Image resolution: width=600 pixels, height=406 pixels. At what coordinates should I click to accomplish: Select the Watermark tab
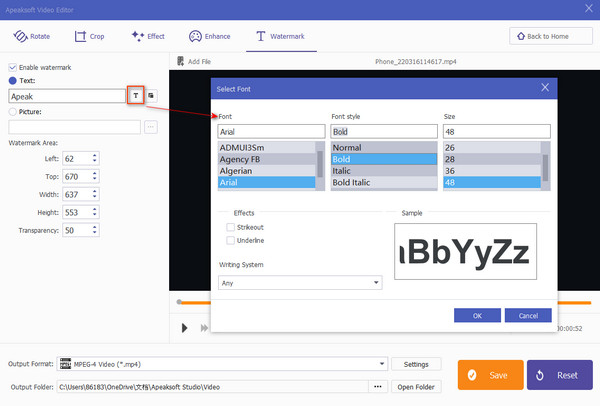coord(280,36)
